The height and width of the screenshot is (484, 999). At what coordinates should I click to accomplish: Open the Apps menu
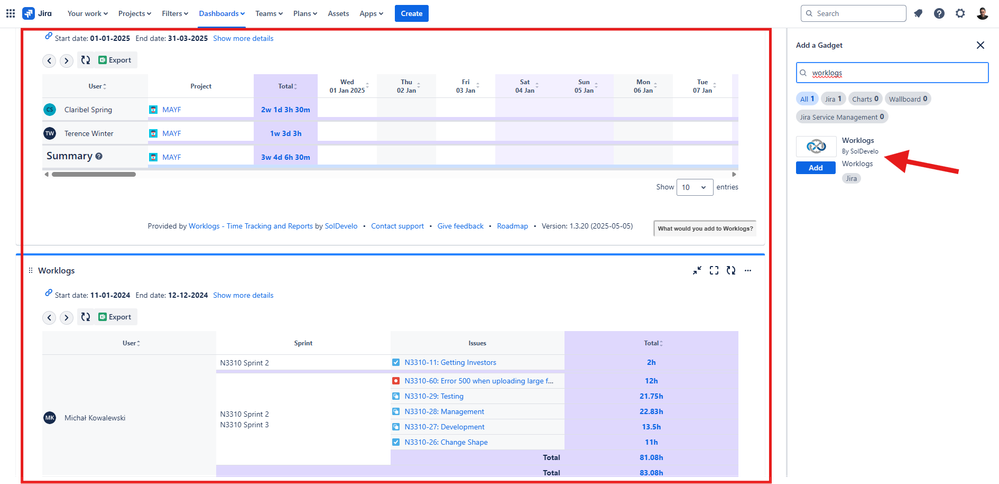point(371,13)
